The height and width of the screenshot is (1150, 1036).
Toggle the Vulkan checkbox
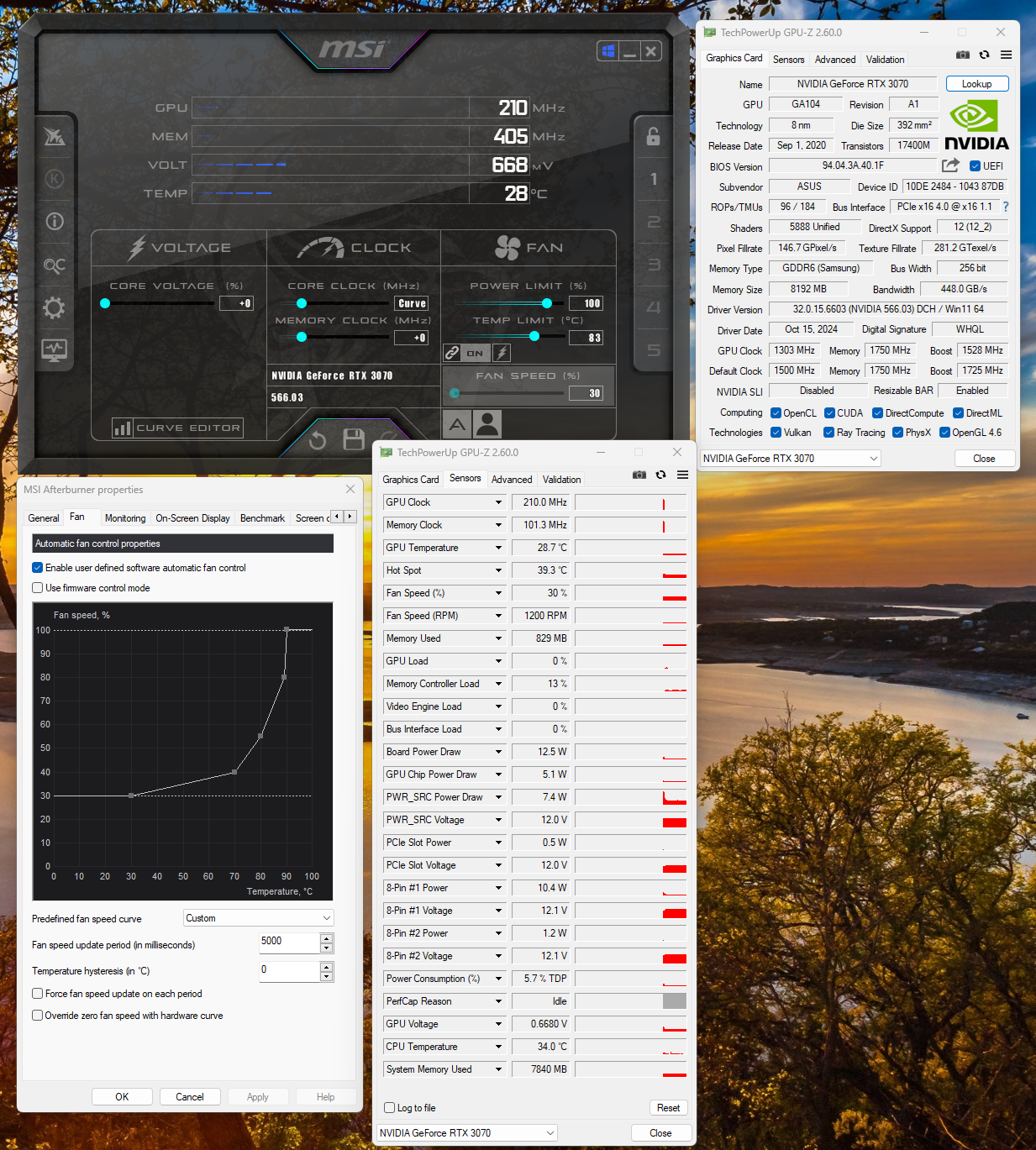776,433
